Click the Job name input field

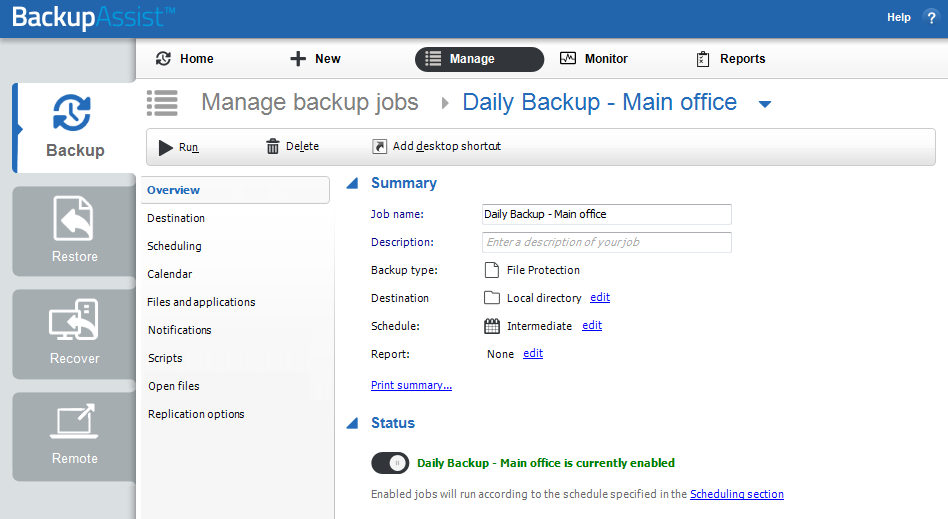coord(606,214)
